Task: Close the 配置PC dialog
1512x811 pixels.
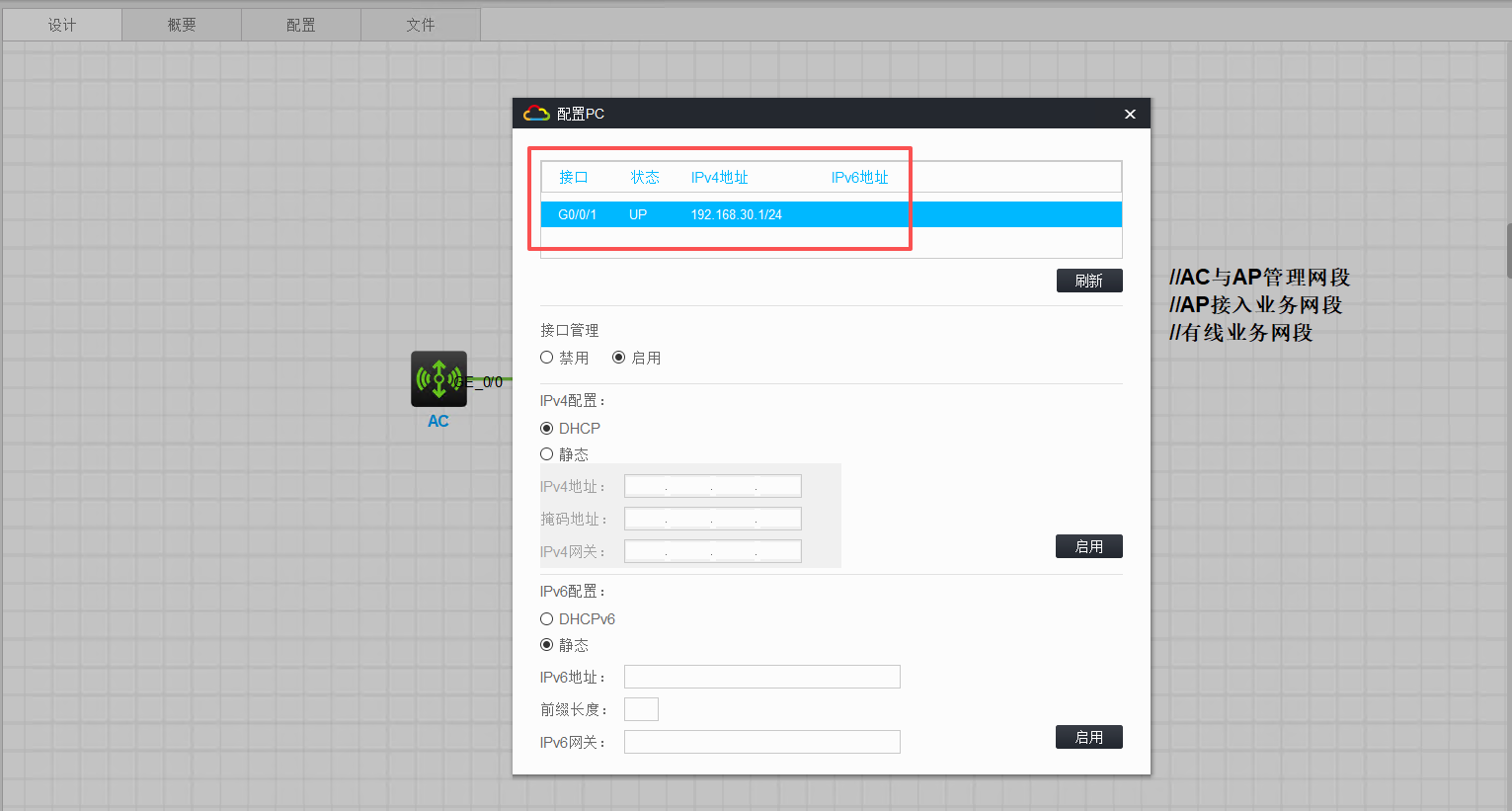Action: 1130,114
